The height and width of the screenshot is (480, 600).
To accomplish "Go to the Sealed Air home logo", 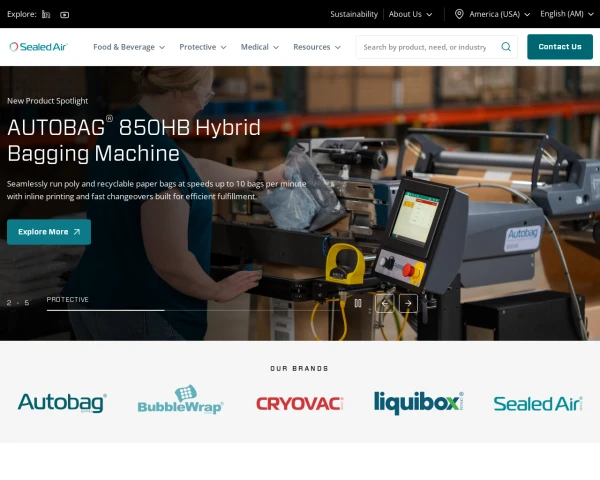I will (39, 47).
